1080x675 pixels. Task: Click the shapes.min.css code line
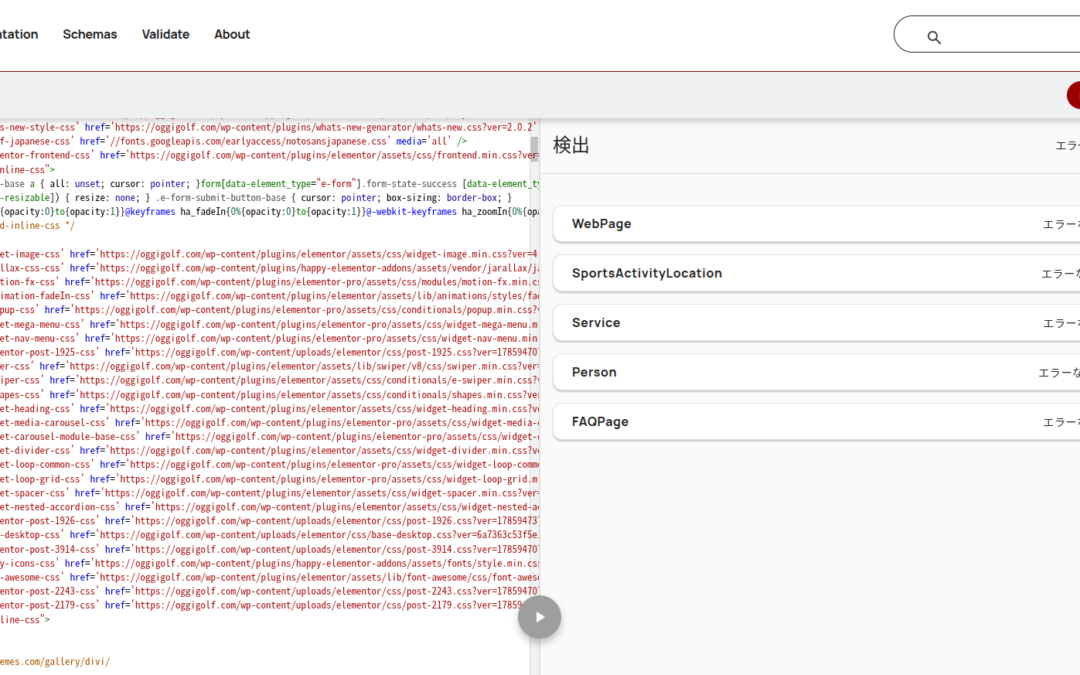click(x=269, y=395)
